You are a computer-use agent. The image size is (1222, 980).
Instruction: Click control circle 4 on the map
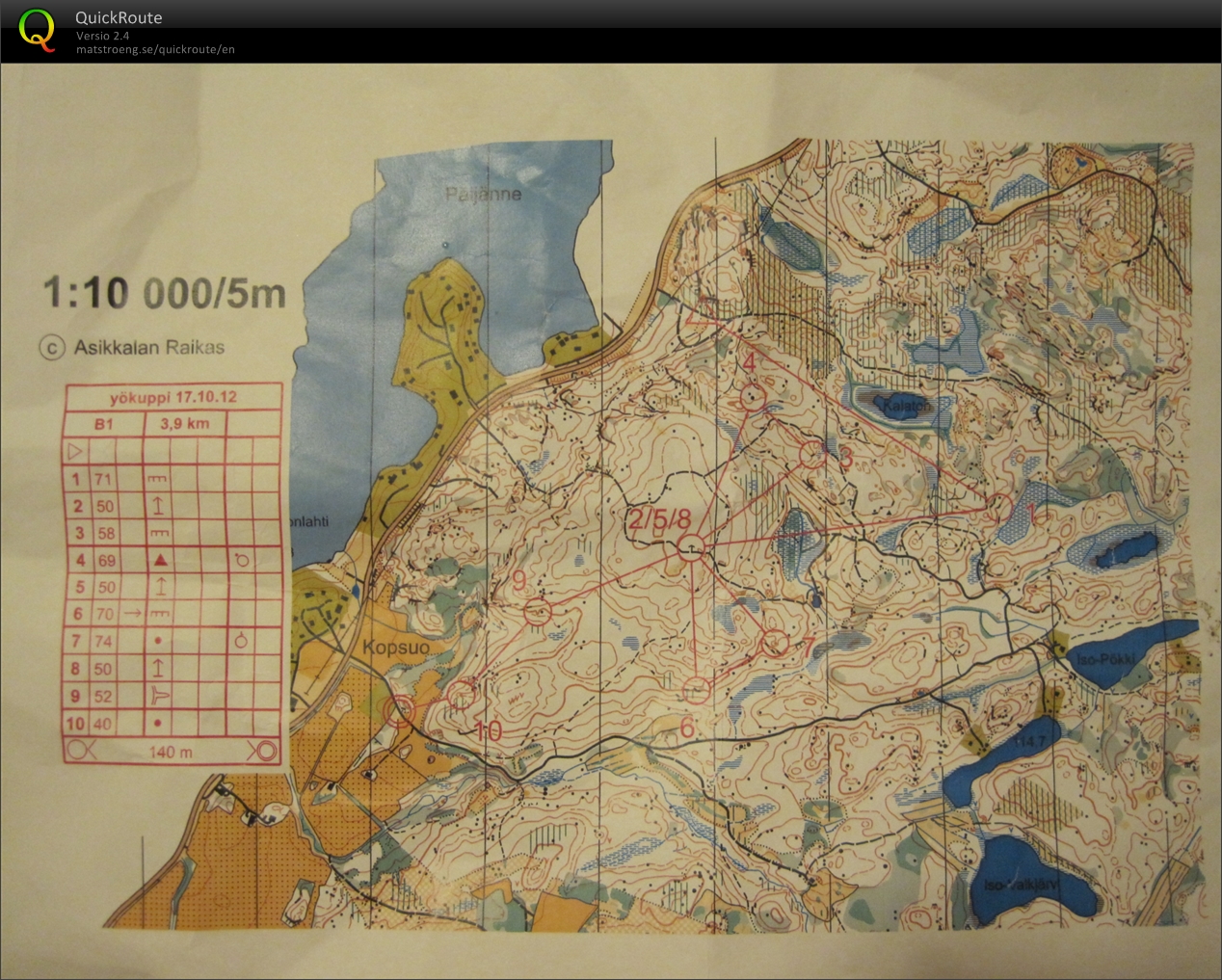(x=753, y=396)
